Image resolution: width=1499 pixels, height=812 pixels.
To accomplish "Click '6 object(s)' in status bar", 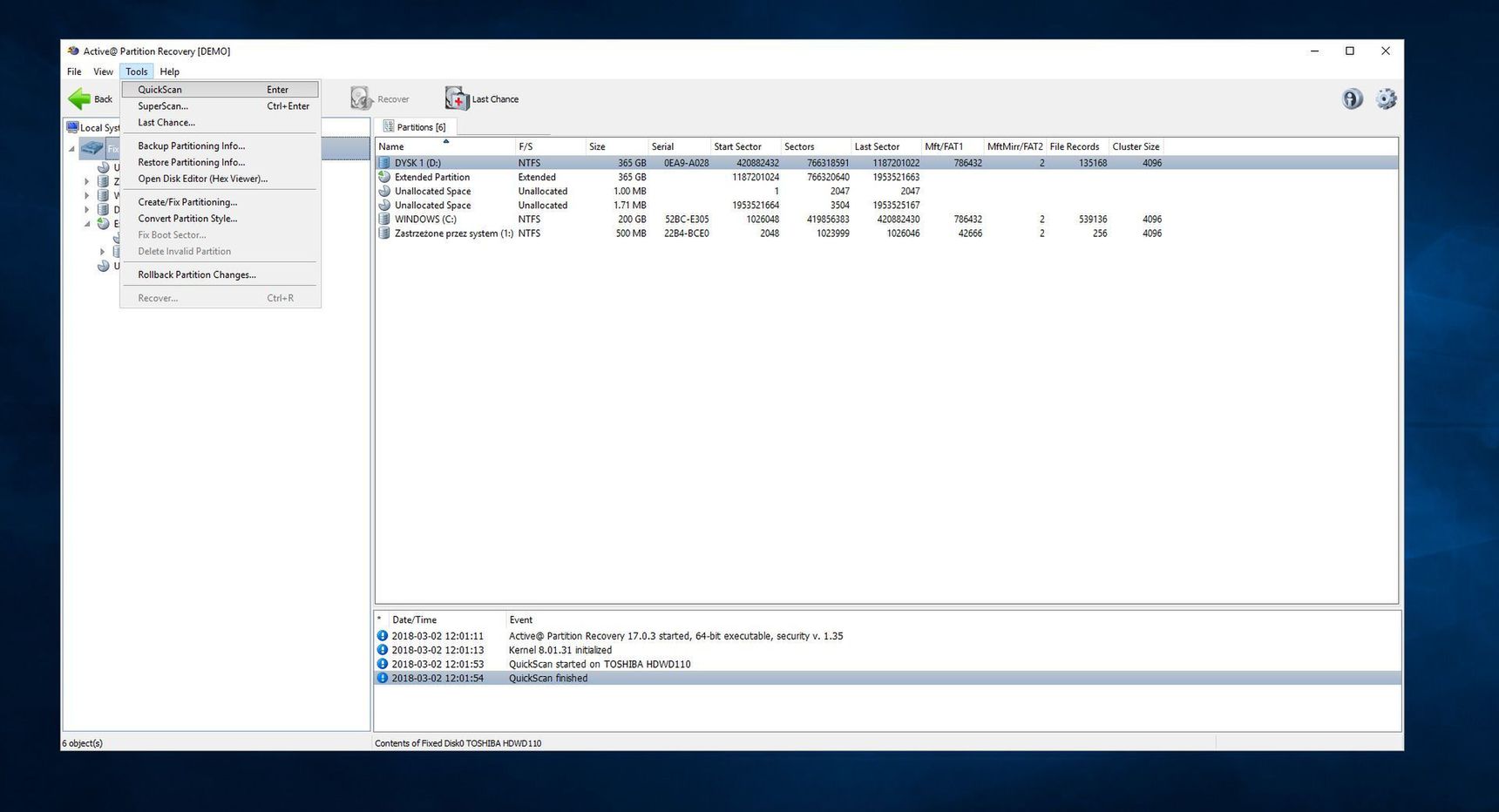I will pos(82,743).
